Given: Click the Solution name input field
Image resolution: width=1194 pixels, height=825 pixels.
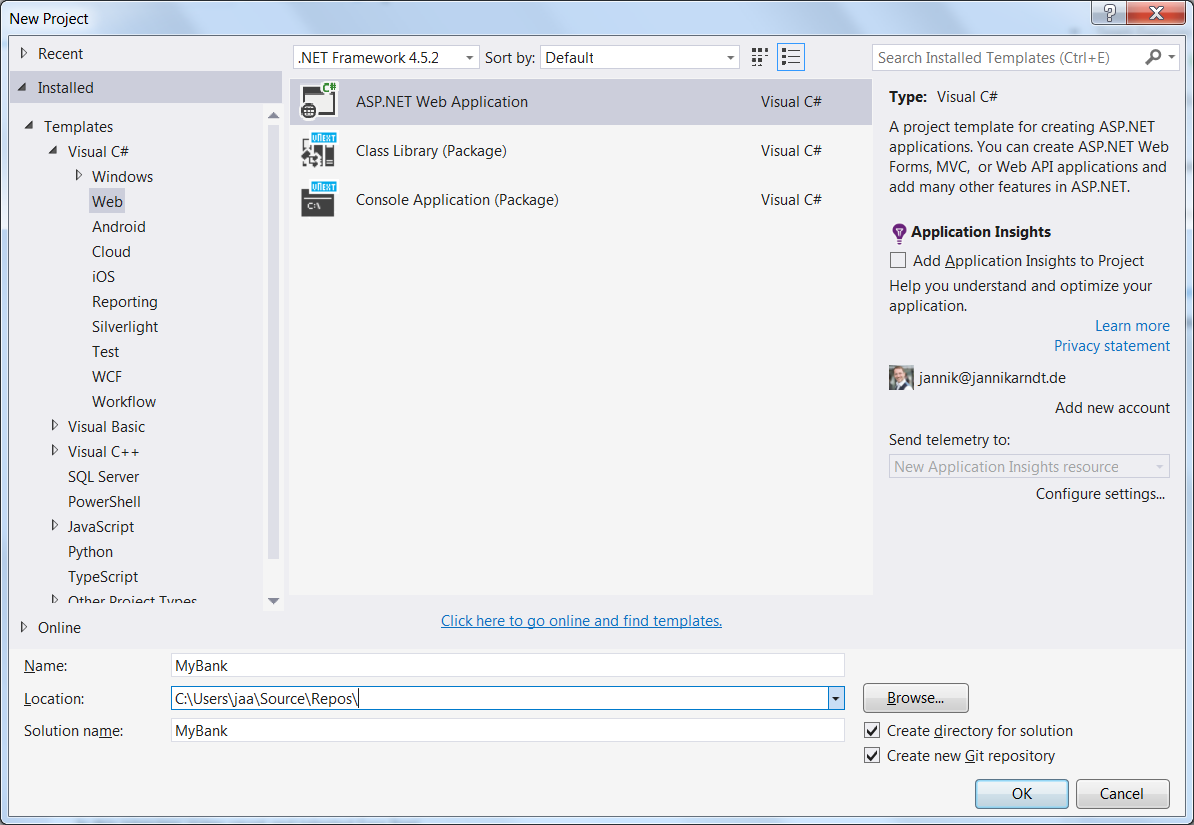Looking at the screenshot, I should (507, 731).
